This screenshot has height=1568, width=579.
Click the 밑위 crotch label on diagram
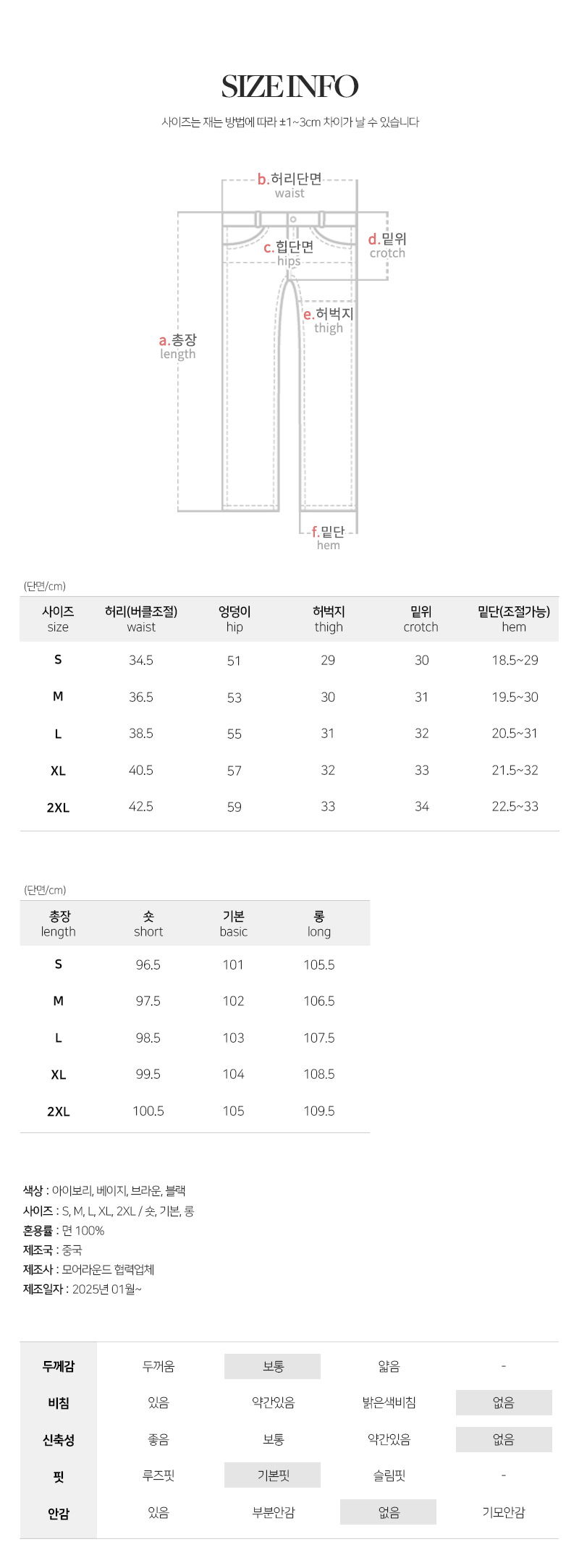387,245
